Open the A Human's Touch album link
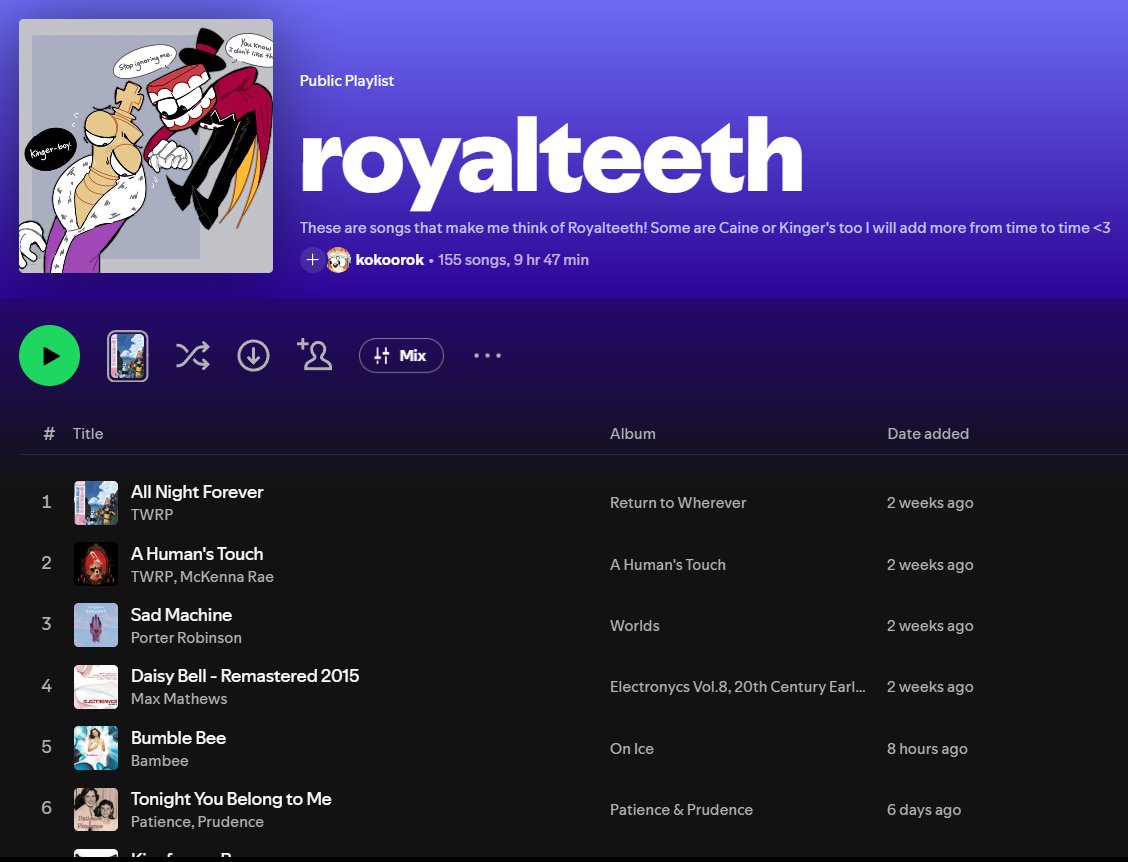Image resolution: width=1128 pixels, height=862 pixels. [x=668, y=565]
